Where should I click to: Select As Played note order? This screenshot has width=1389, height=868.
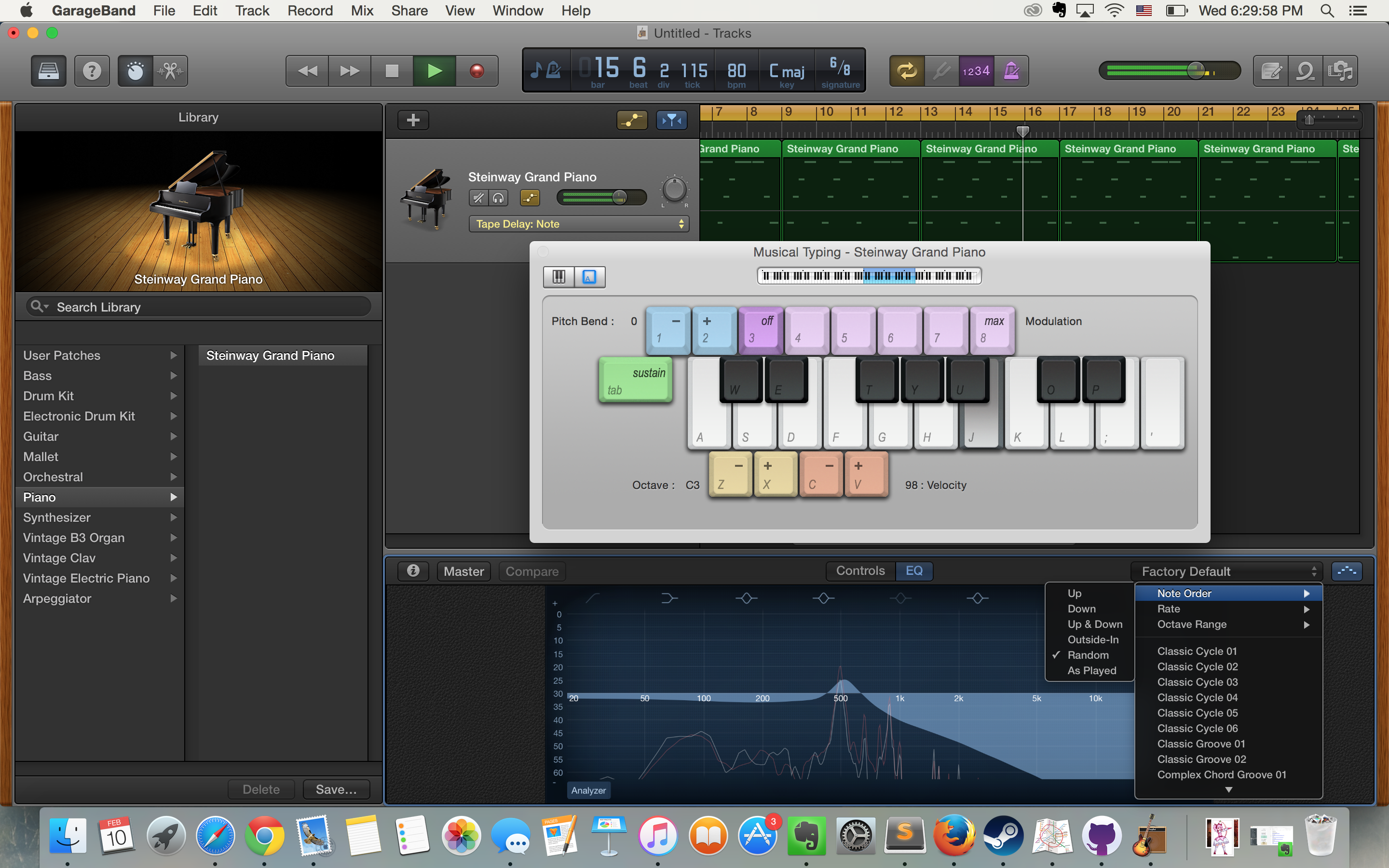pyautogui.click(x=1092, y=670)
